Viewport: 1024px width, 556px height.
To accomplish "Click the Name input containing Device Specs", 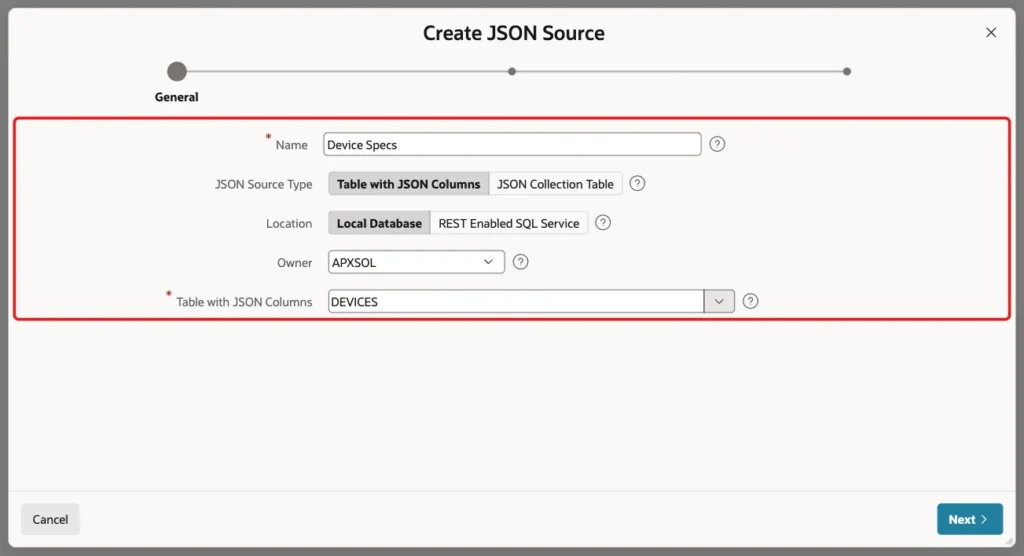I will pyautogui.click(x=512, y=144).
